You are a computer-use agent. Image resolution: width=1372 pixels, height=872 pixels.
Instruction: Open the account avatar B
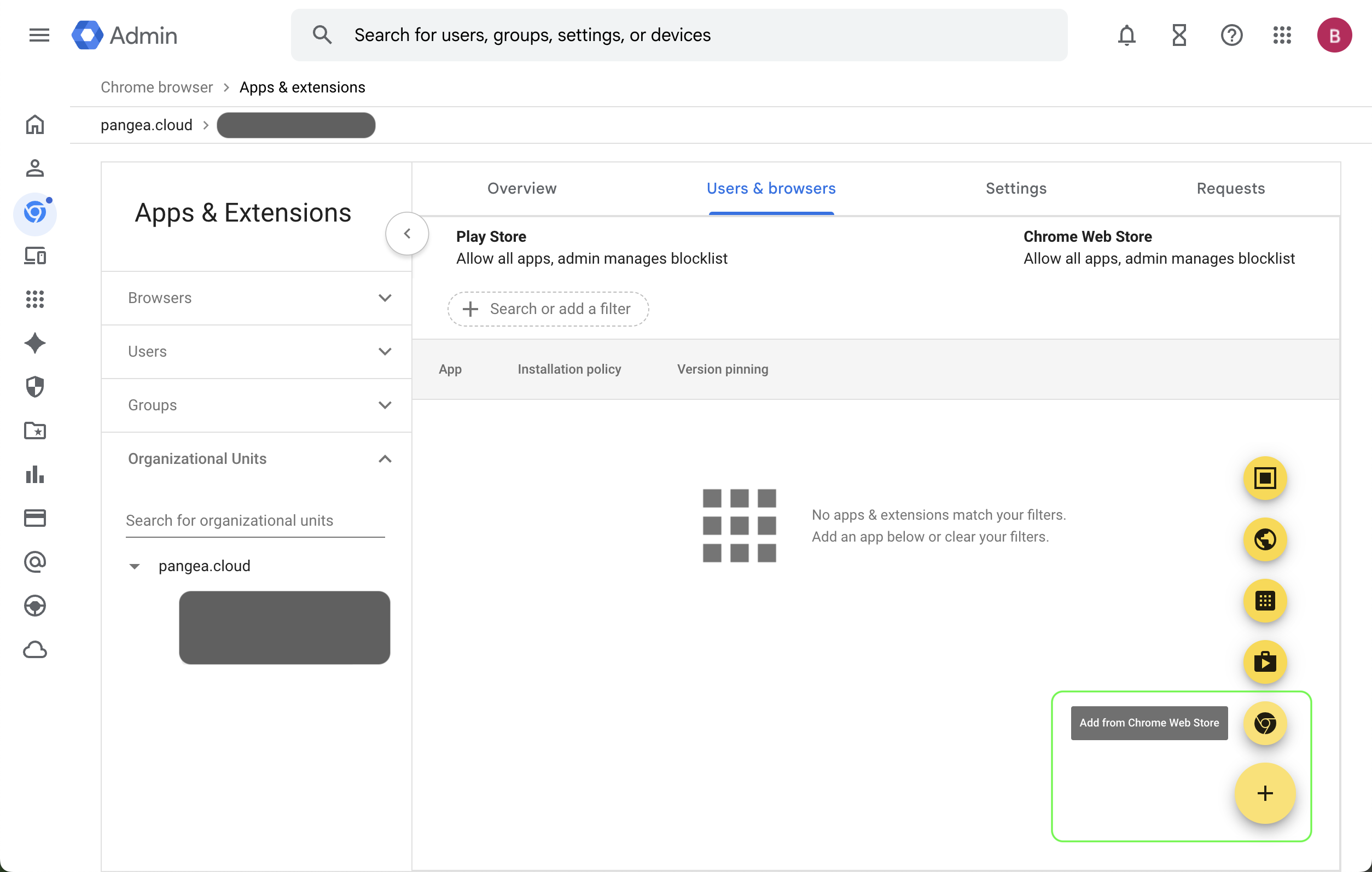pyautogui.click(x=1334, y=36)
